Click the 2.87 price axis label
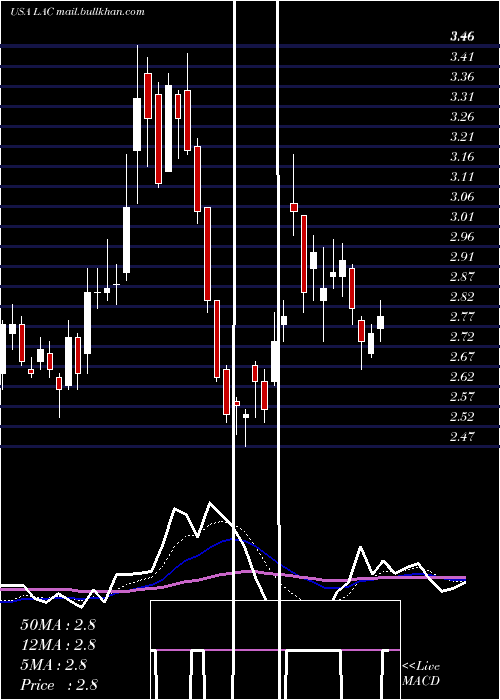Image resolution: width=500 pixels, height=700 pixels. pos(462,277)
